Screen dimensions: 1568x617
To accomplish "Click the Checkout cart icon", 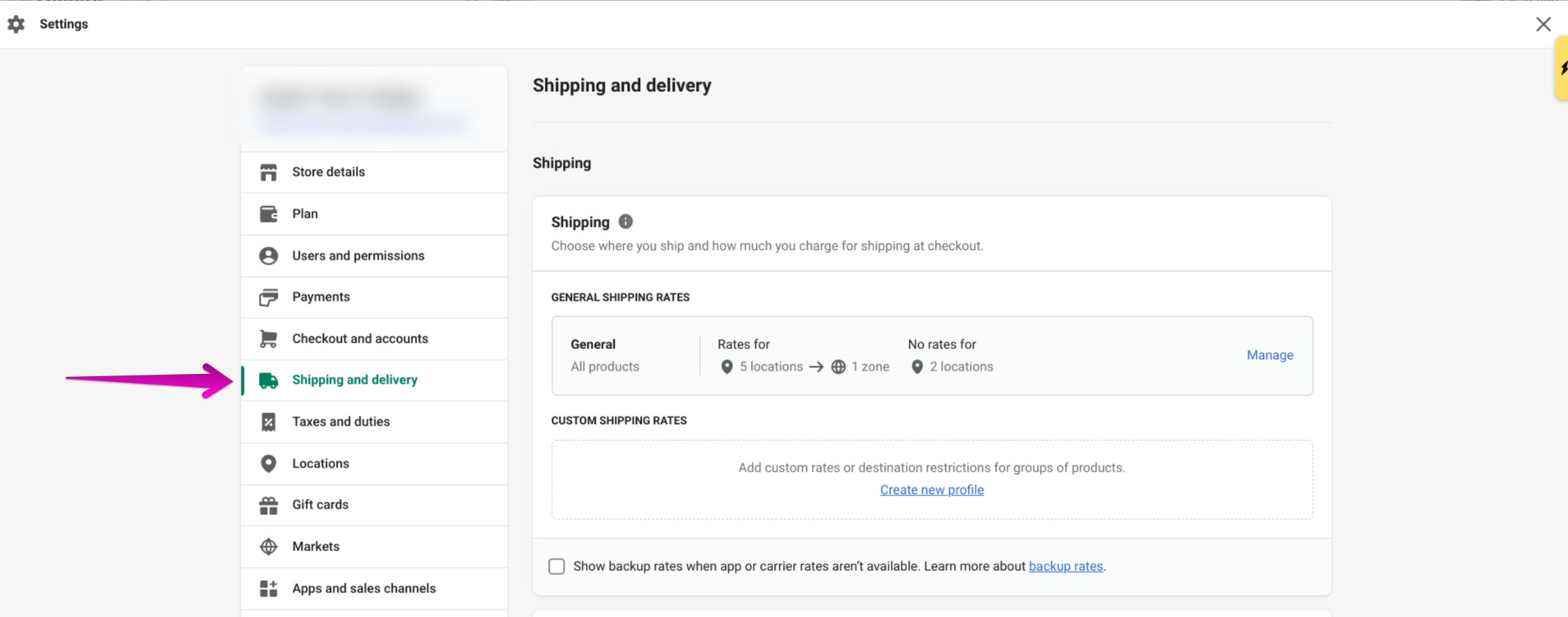I will click(x=269, y=339).
